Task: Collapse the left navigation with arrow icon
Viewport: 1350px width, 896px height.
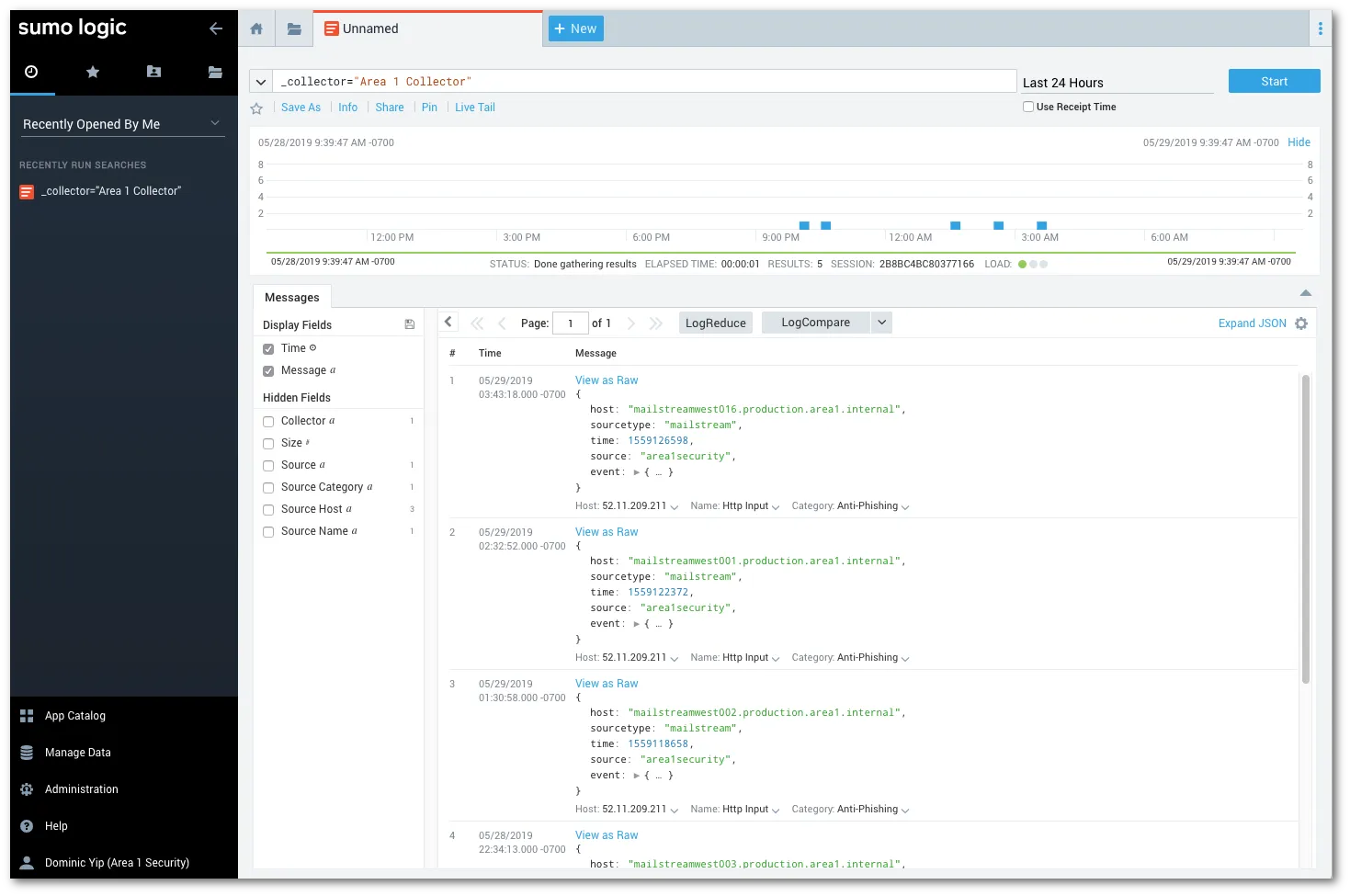Action: 216,28
